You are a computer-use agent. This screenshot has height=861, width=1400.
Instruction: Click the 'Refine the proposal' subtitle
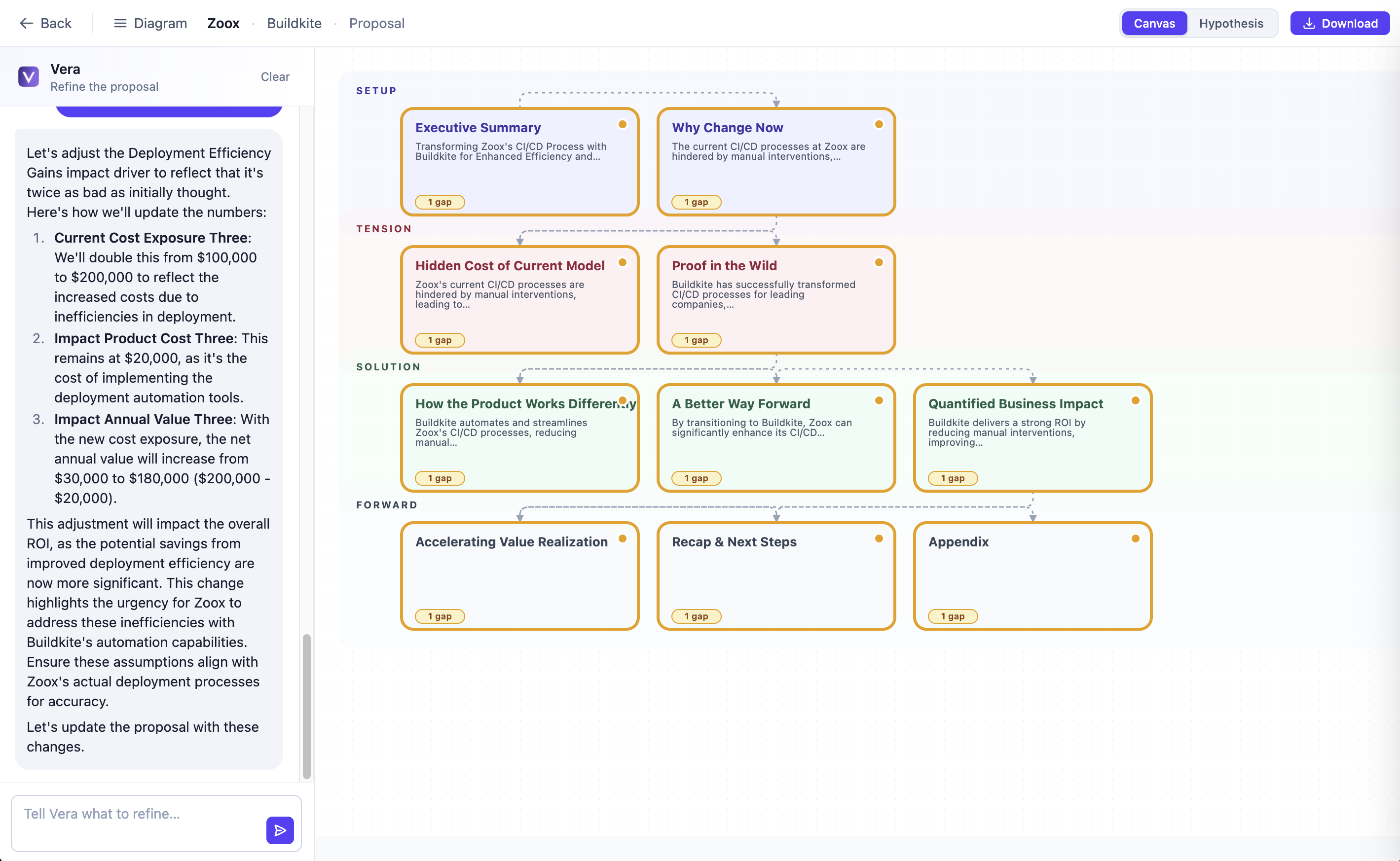104,87
